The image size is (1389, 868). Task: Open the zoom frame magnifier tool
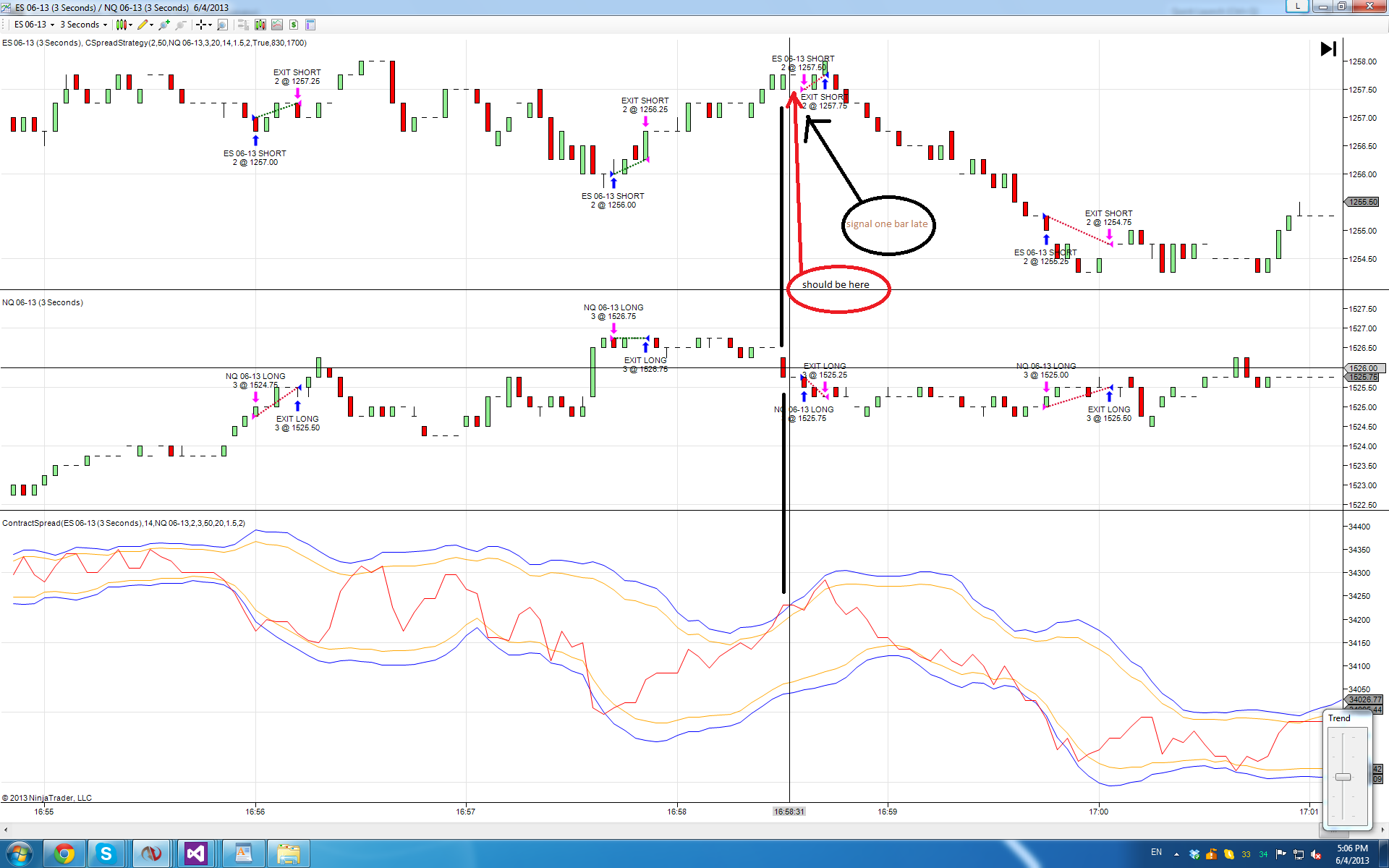click(223, 25)
